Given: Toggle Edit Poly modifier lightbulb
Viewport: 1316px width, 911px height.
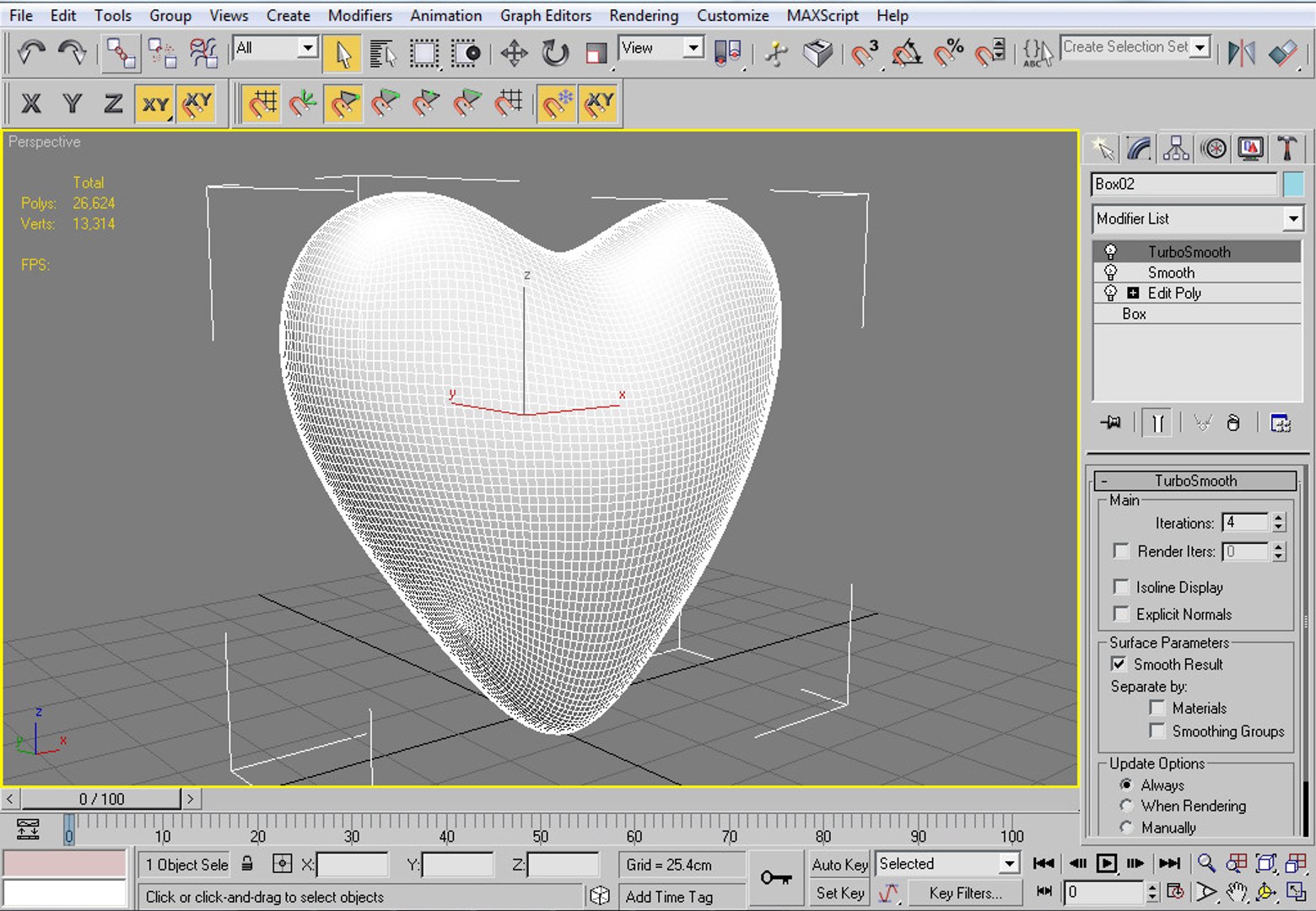Looking at the screenshot, I should [x=1110, y=293].
